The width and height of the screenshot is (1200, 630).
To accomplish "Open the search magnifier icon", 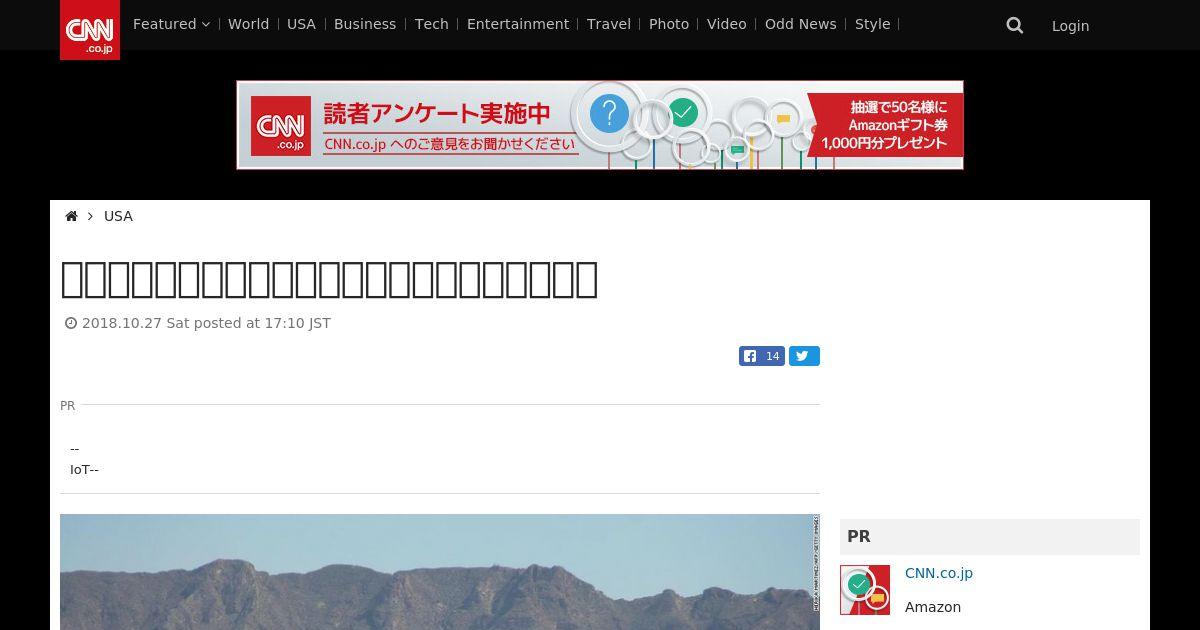I will 1015,25.
